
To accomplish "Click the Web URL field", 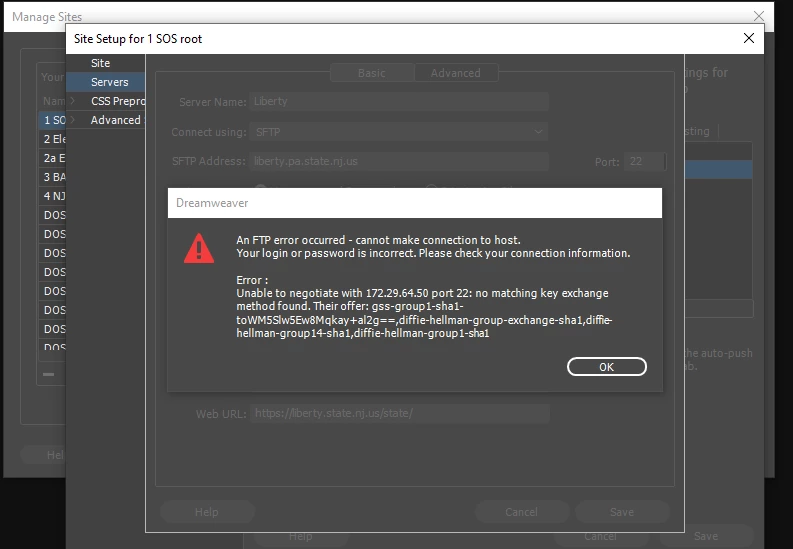I will [400, 414].
